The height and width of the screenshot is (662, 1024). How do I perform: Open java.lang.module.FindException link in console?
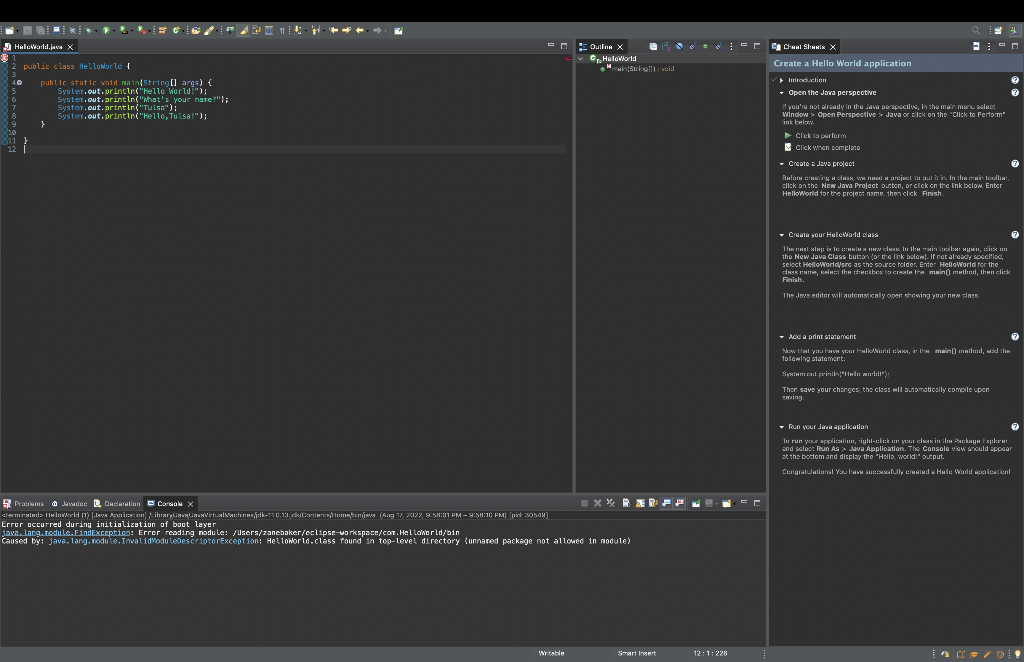tap(66, 533)
